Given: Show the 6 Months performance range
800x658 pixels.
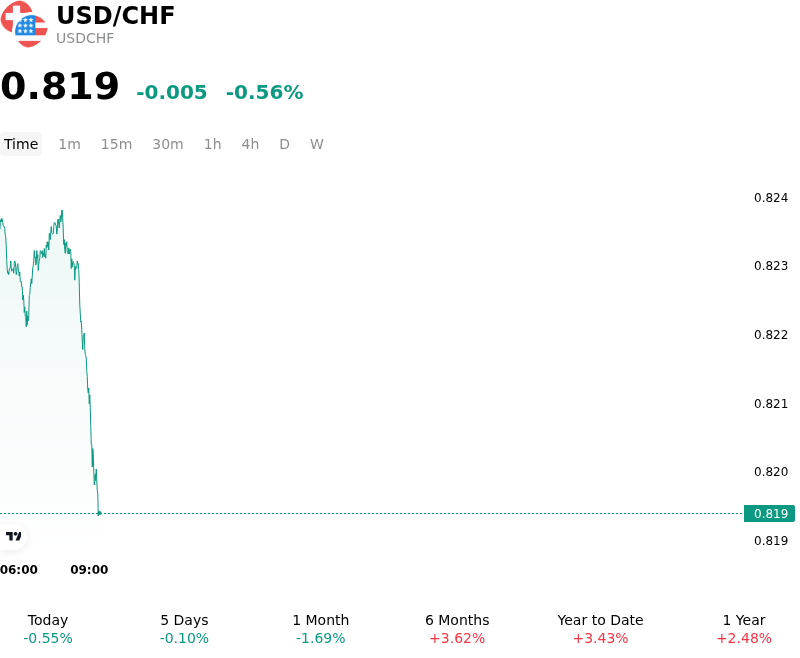Looking at the screenshot, I should click(x=457, y=629).
